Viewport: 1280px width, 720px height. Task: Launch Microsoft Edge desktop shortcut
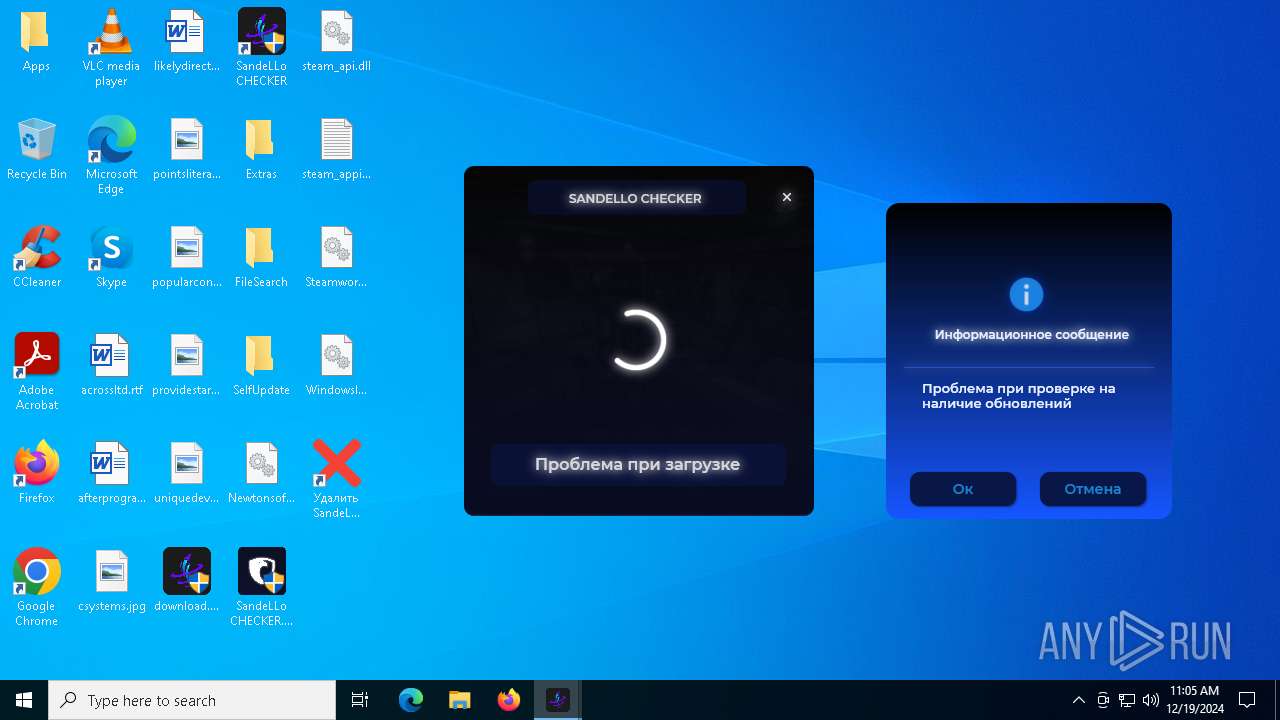(x=111, y=155)
